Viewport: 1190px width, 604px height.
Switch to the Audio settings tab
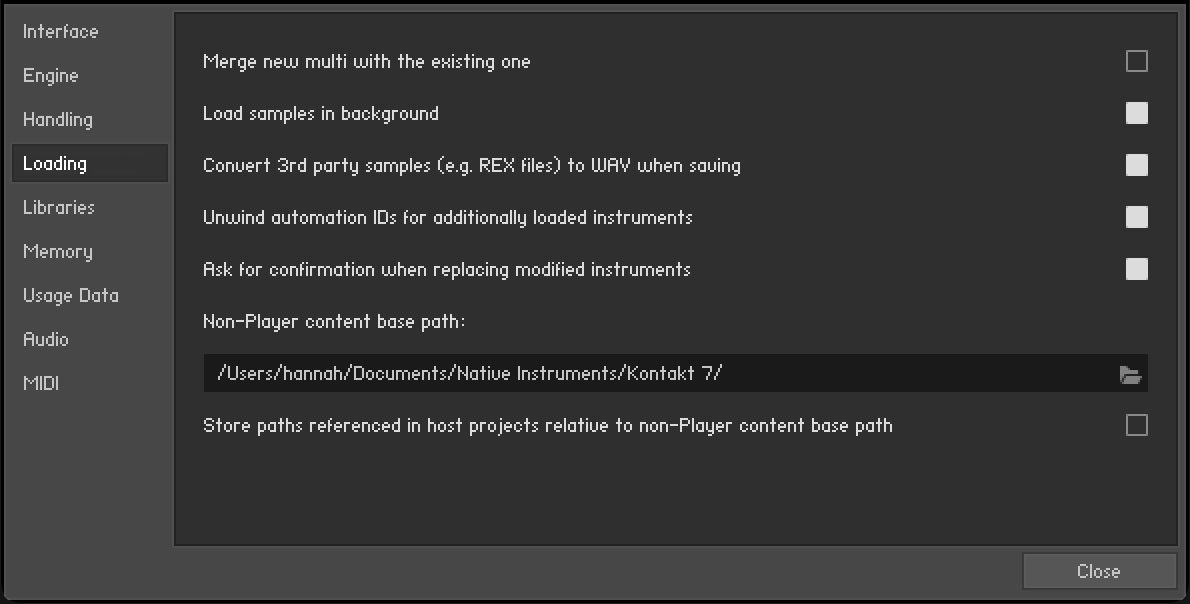[46, 340]
